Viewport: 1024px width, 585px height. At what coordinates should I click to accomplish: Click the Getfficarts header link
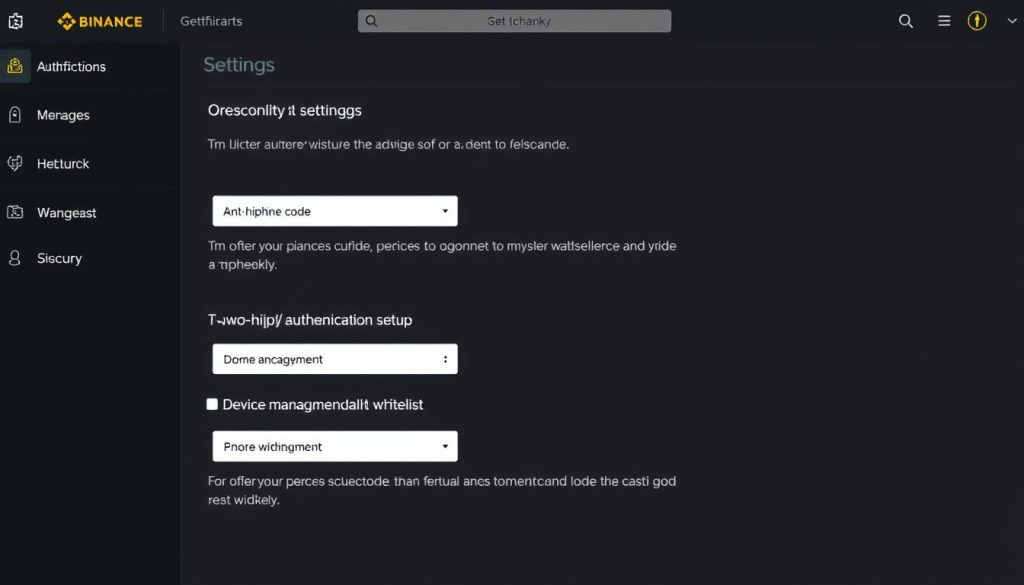click(x=211, y=21)
